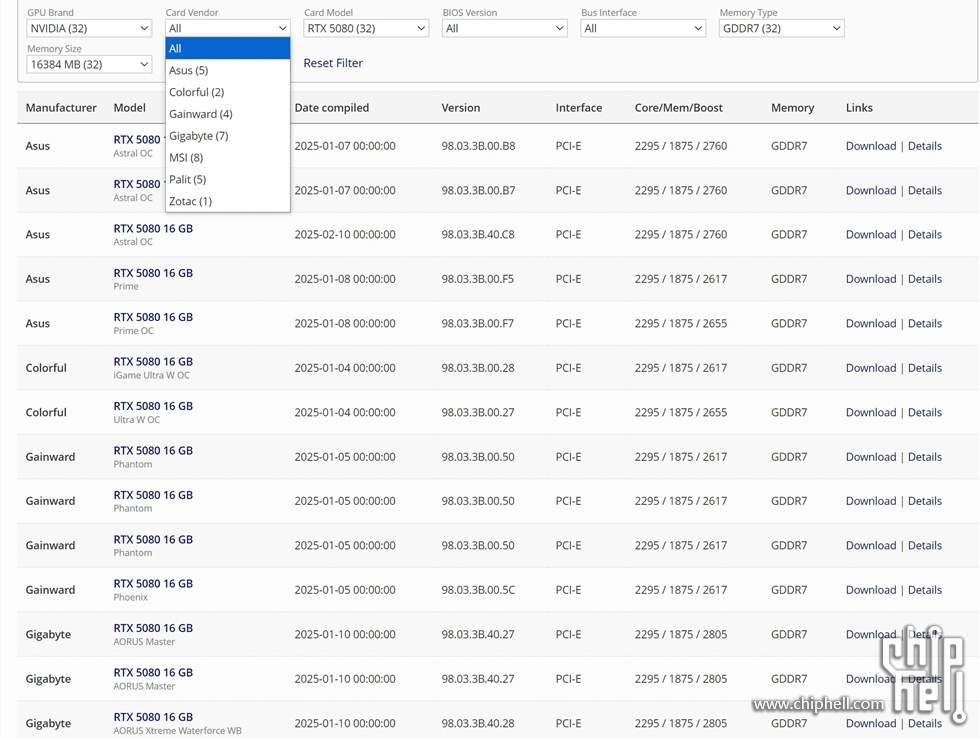Open the Bus Interface dropdown
This screenshot has width=980, height=739.
point(643,28)
